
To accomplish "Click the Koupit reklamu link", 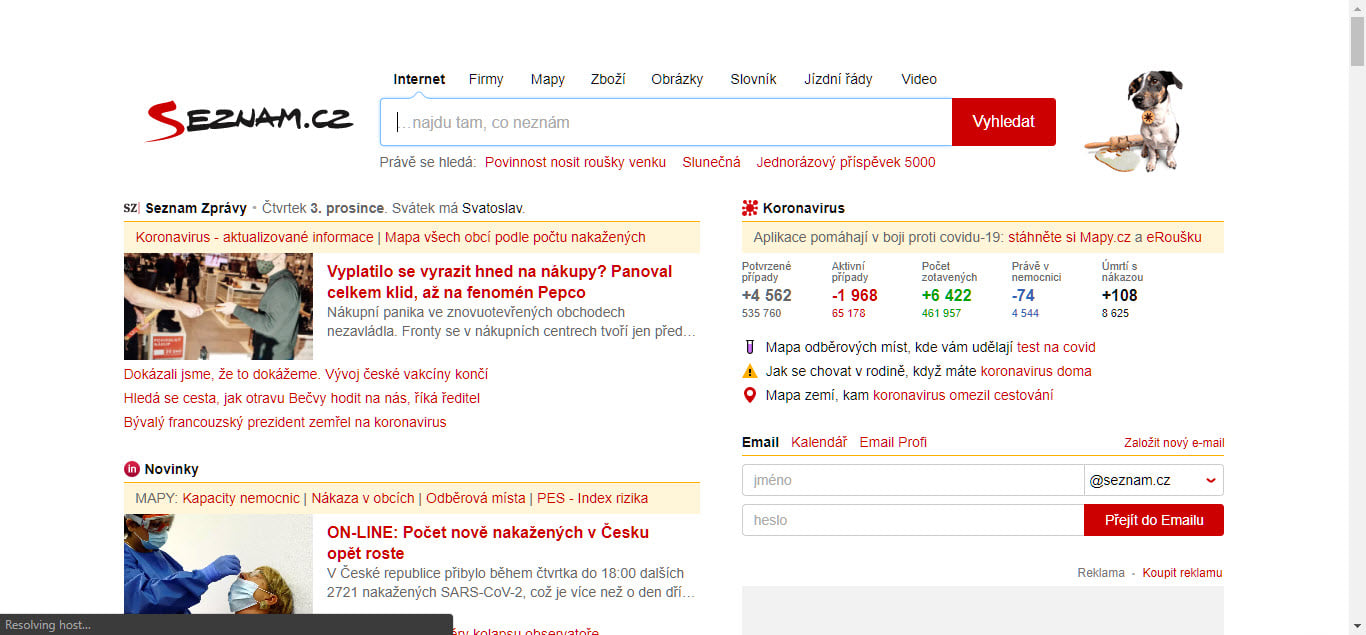I will pos(1182,573).
